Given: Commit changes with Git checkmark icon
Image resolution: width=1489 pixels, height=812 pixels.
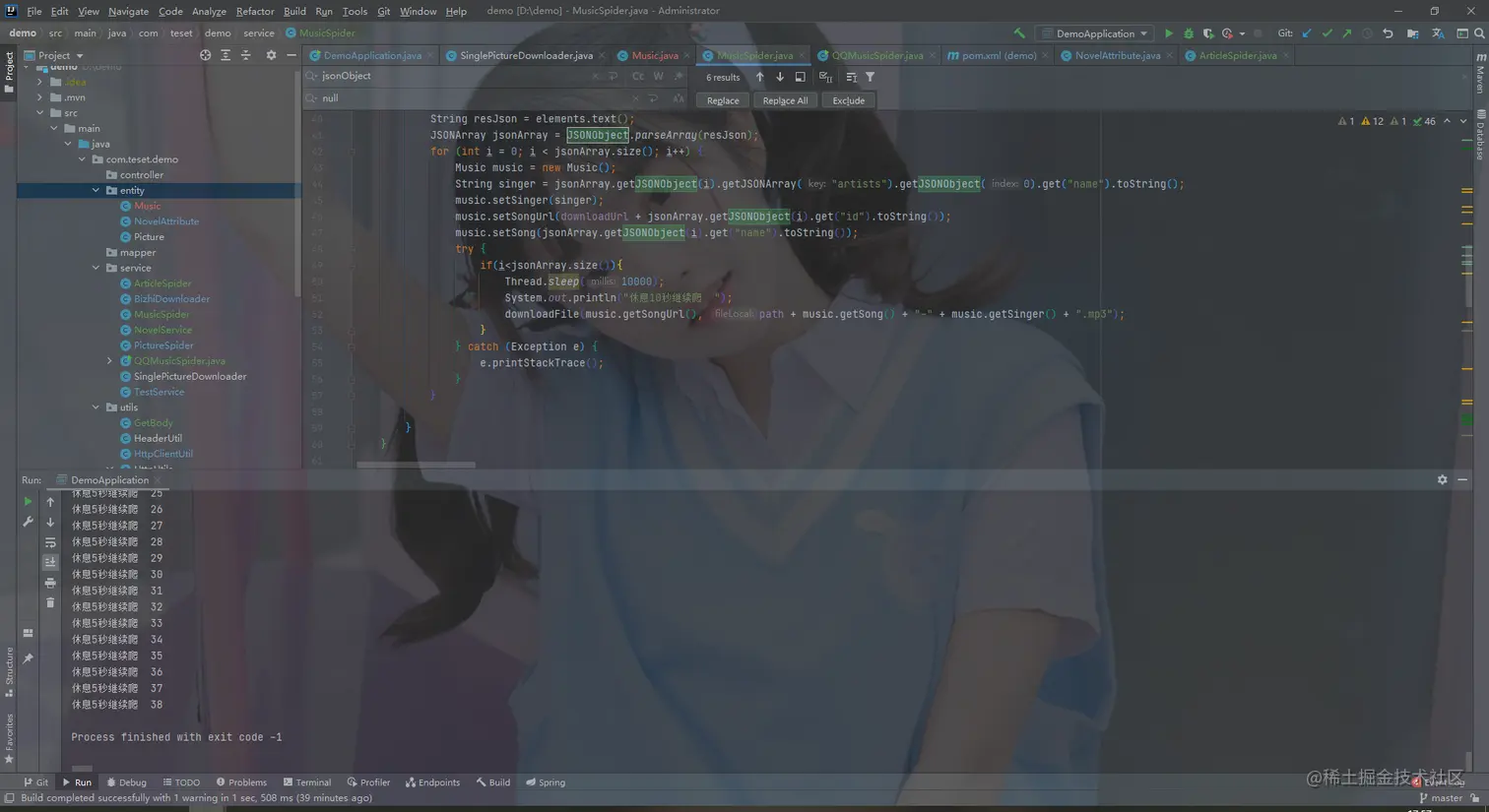Looking at the screenshot, I should point(1327,33).
